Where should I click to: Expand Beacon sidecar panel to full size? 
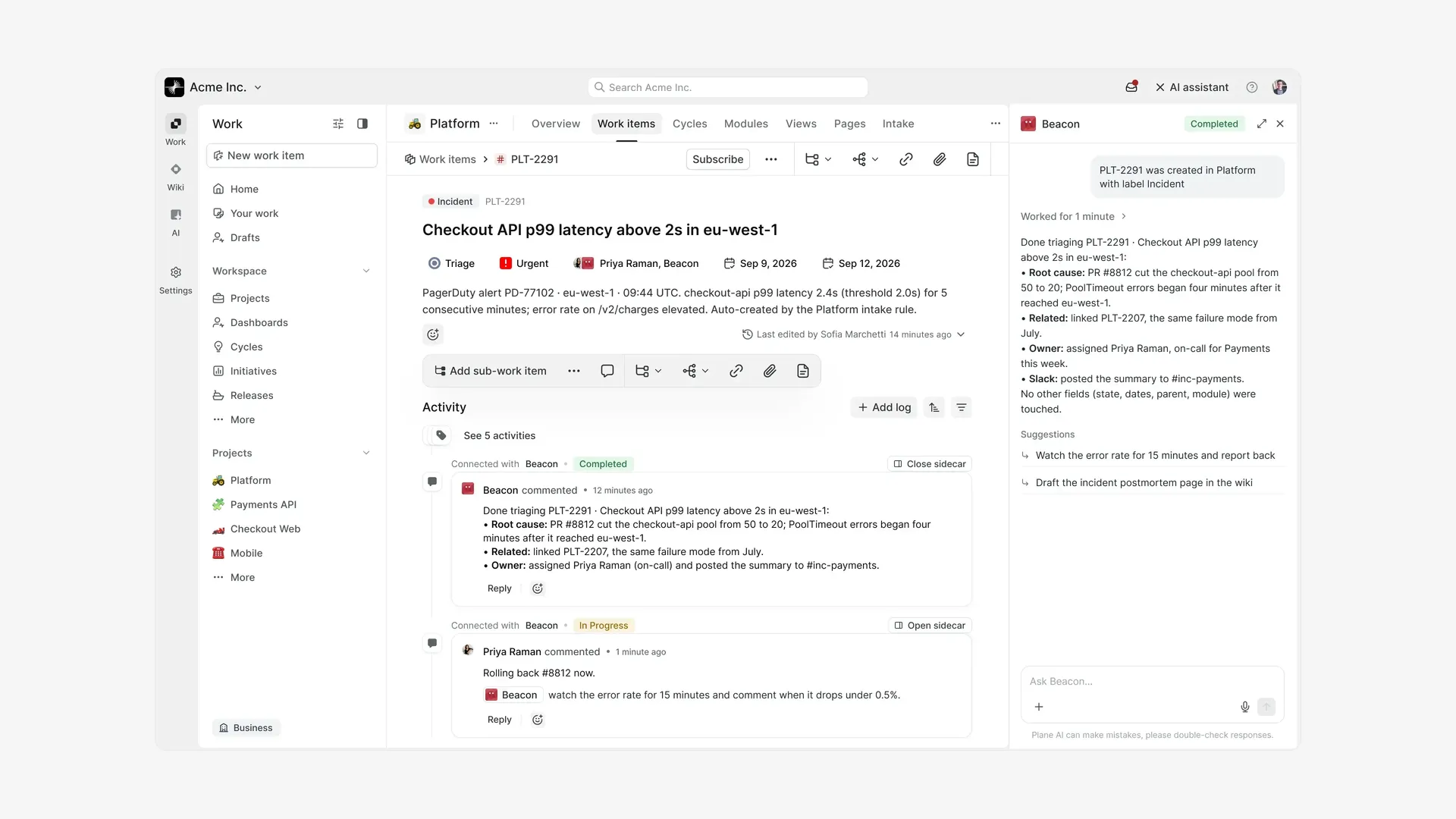pos(1262,124)
